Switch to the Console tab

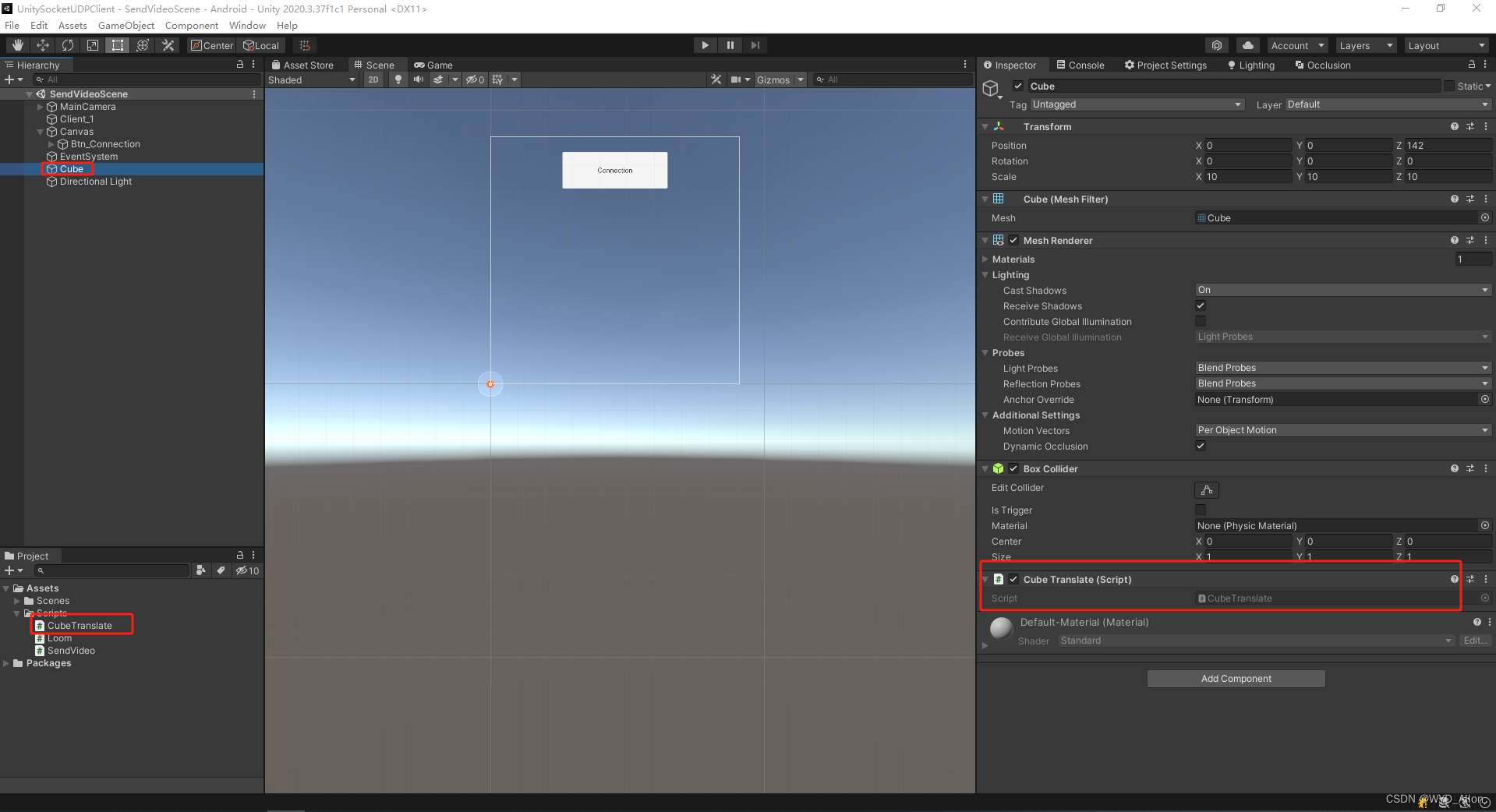[1080, 65]
